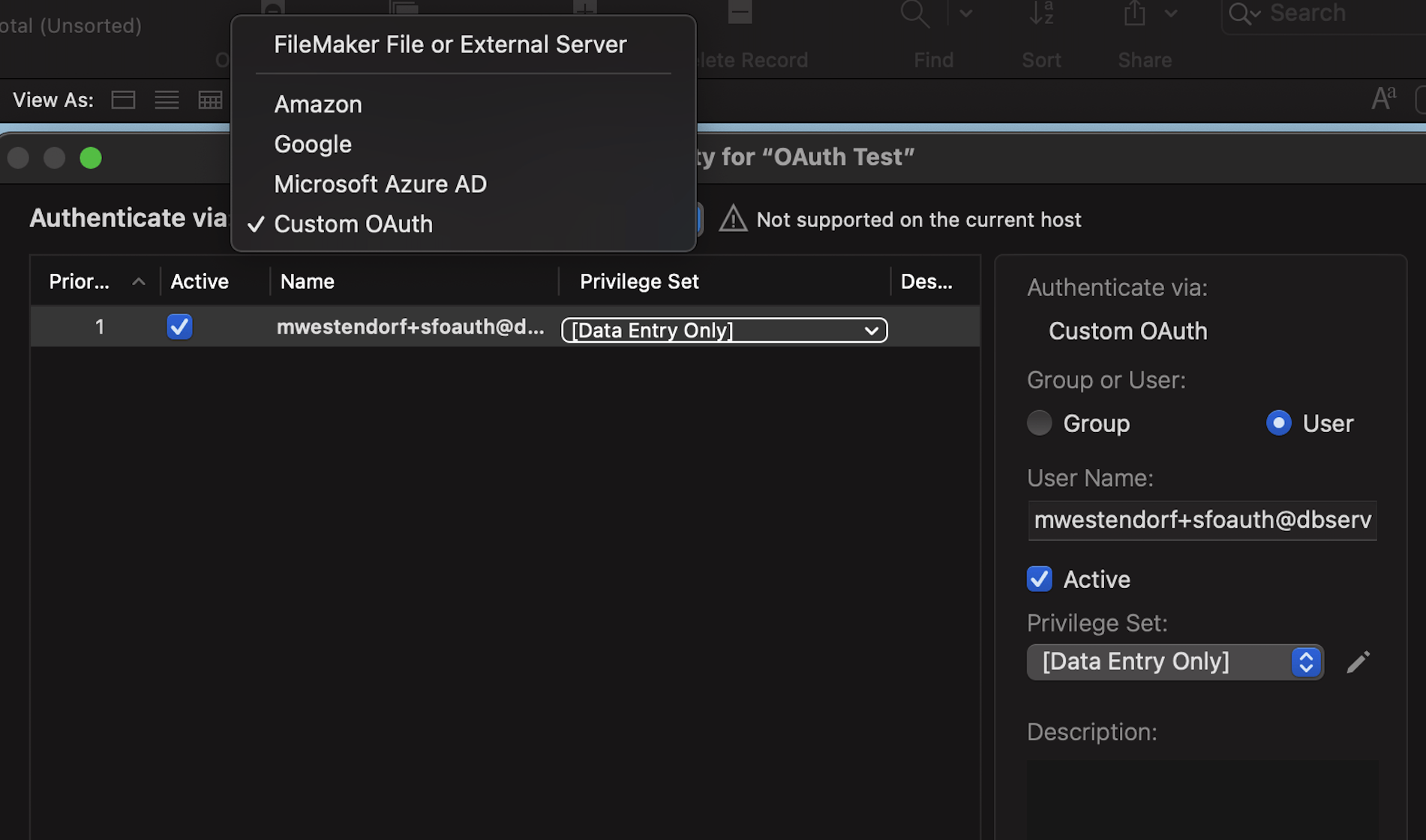Click the edit privilege set pencil icon
Screen dimensions: 1426x840
coord(1358,662)
